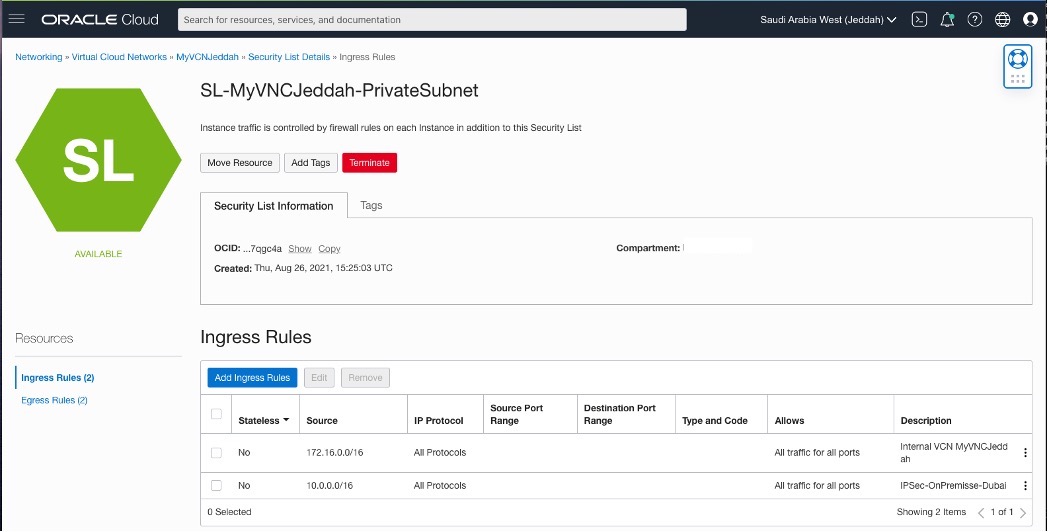Expand the Saudi Arabia West region dropdown
The image size is (1048, 532).
(x=827, y=19)
